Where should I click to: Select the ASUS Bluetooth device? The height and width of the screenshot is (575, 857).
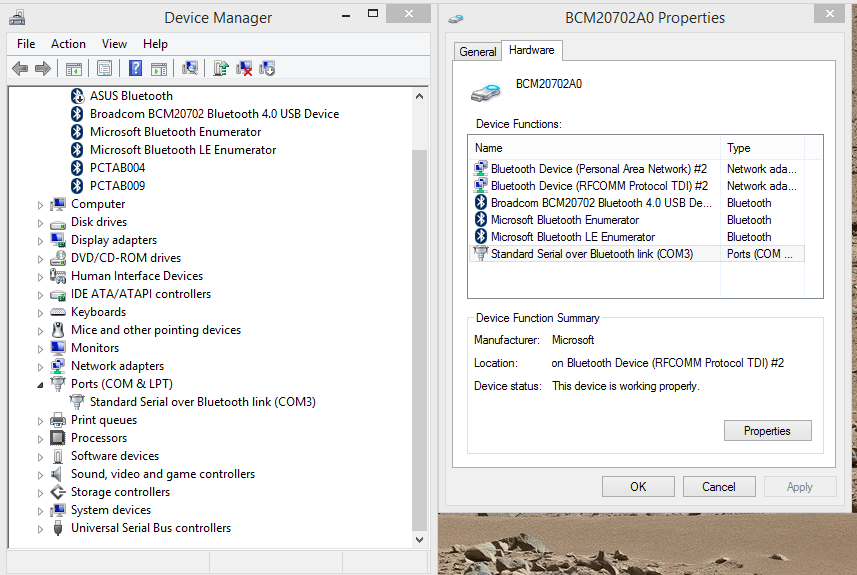coord(131,96)
